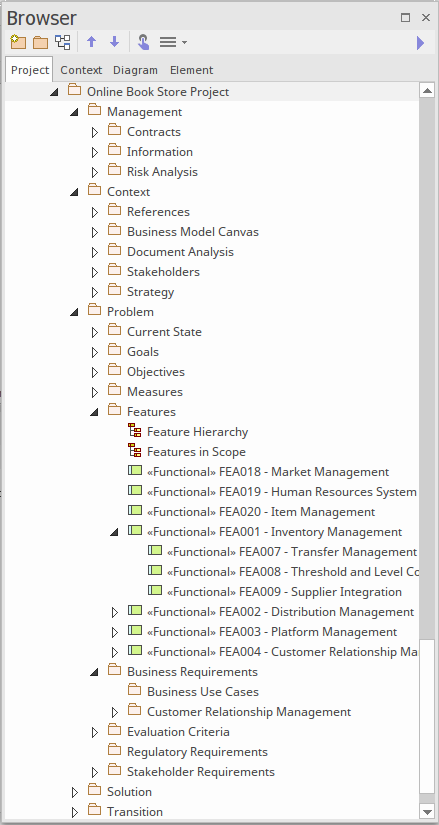
Task: Click the Goals folder icon
Action: [x=114, y=350]
